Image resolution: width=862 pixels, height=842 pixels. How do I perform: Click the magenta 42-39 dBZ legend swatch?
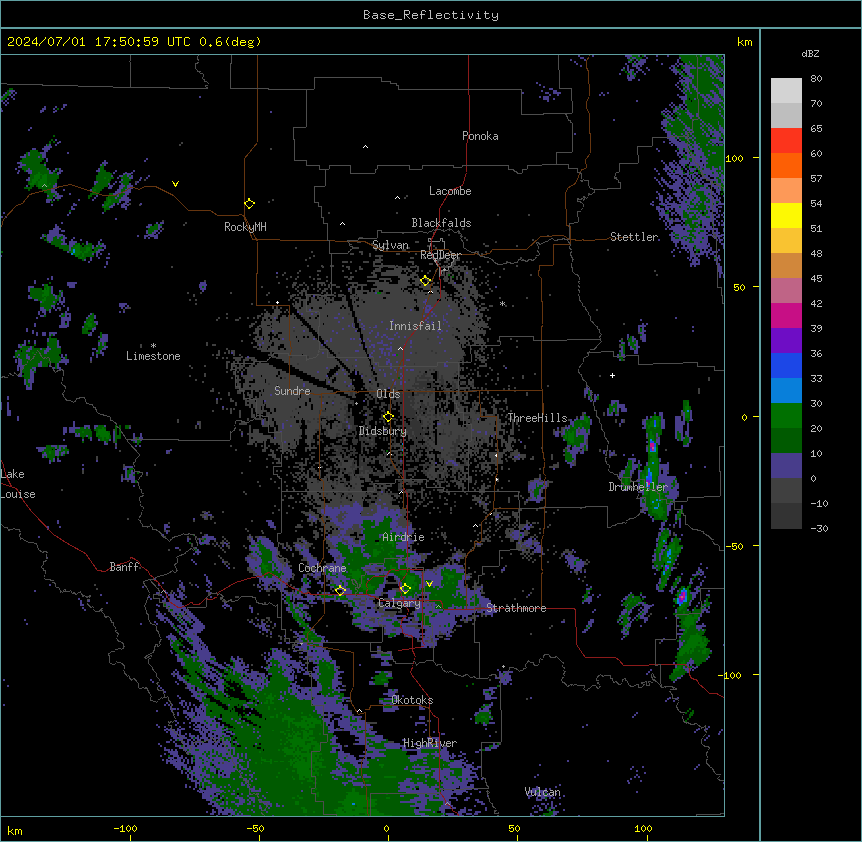pos(786,315)
